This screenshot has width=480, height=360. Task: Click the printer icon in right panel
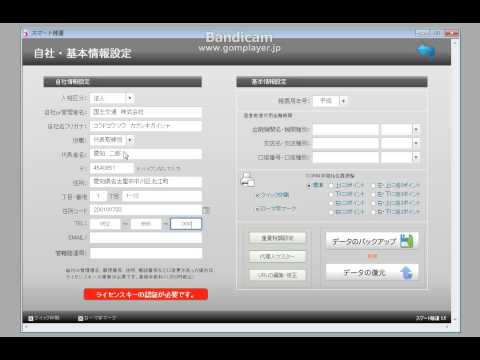coord(248,179)
